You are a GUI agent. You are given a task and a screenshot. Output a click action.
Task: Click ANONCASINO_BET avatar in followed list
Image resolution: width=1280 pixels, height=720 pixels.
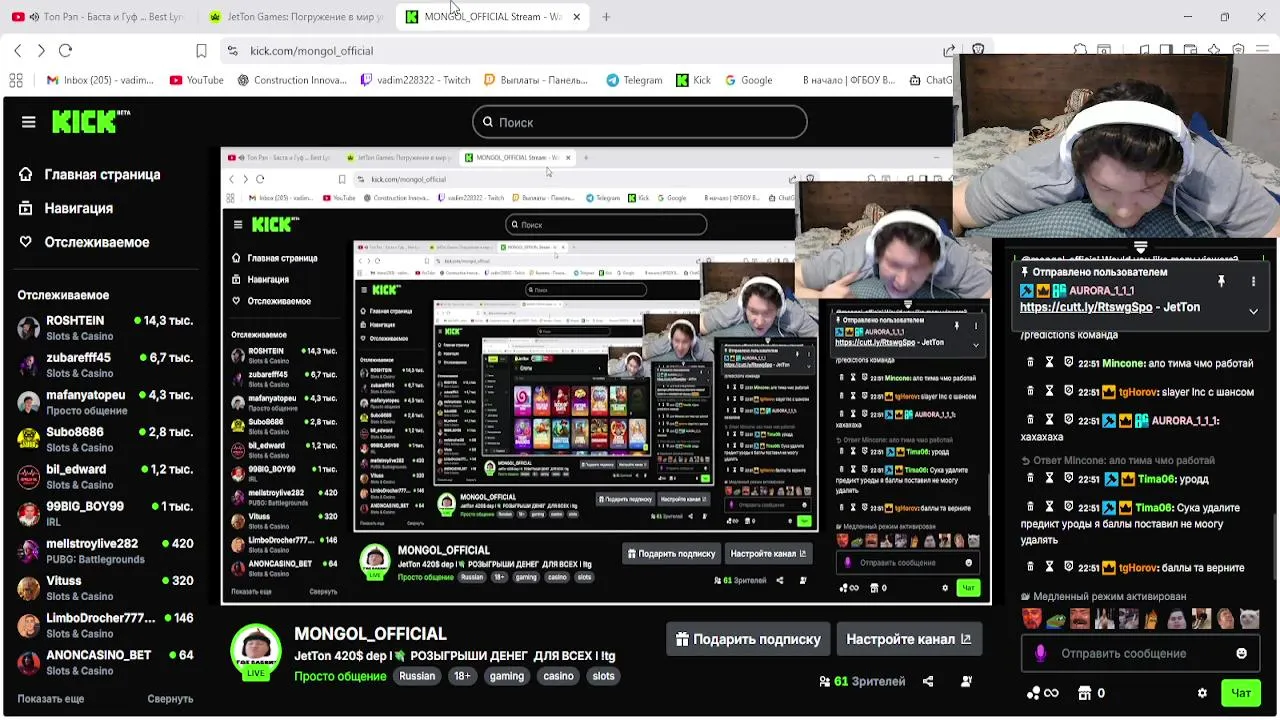pyautogui.click(x=29, y=662)
